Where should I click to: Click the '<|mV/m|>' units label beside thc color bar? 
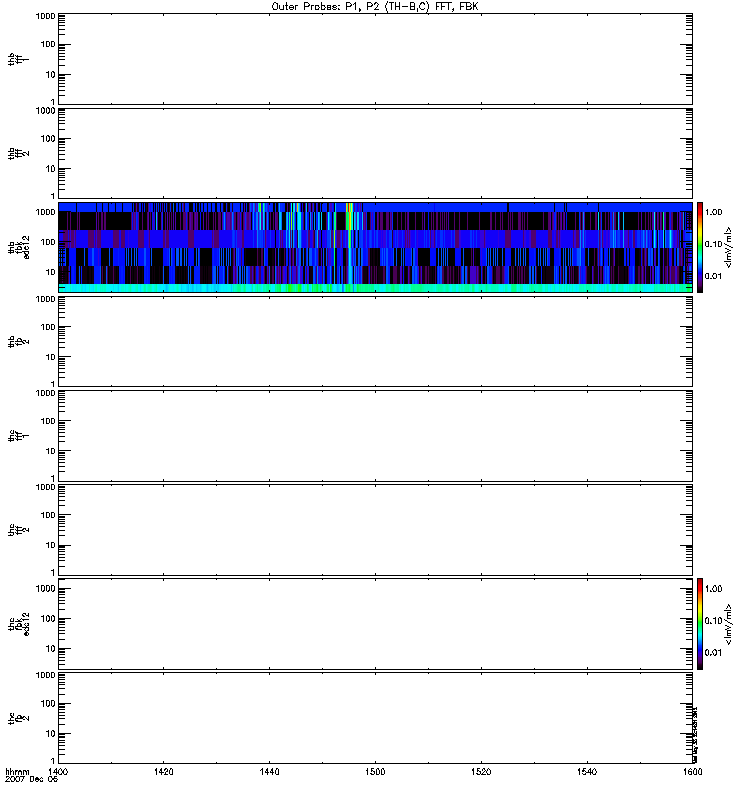point(729,624)
